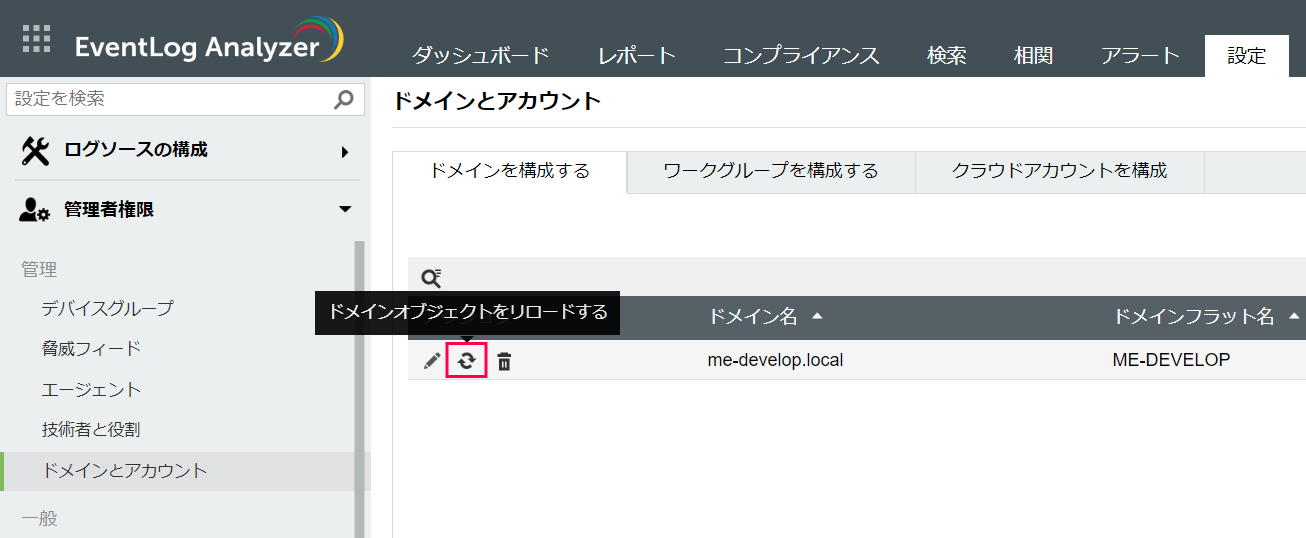Collapse the 管理者権限 section arrow
Viewport: 1306px width, 538px height.
(345, 210)
